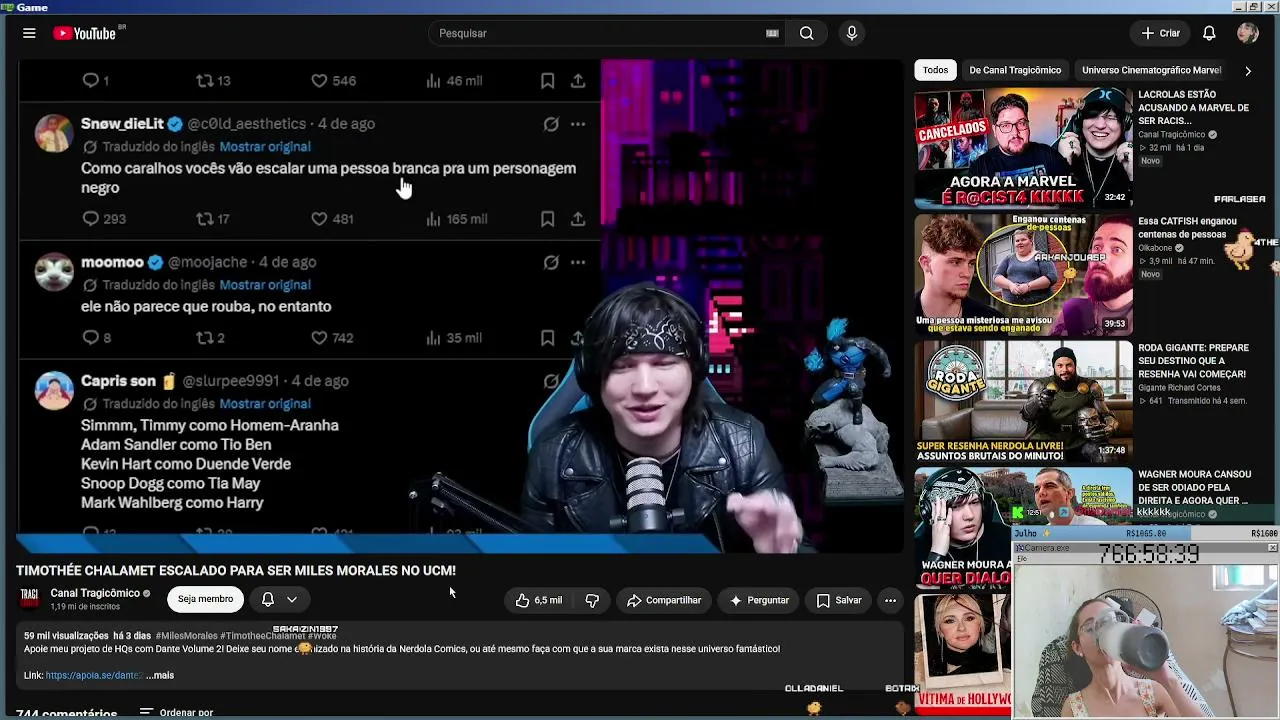Open the video's more actions menu
The image size is (1280, 720).
click(890, 600)
